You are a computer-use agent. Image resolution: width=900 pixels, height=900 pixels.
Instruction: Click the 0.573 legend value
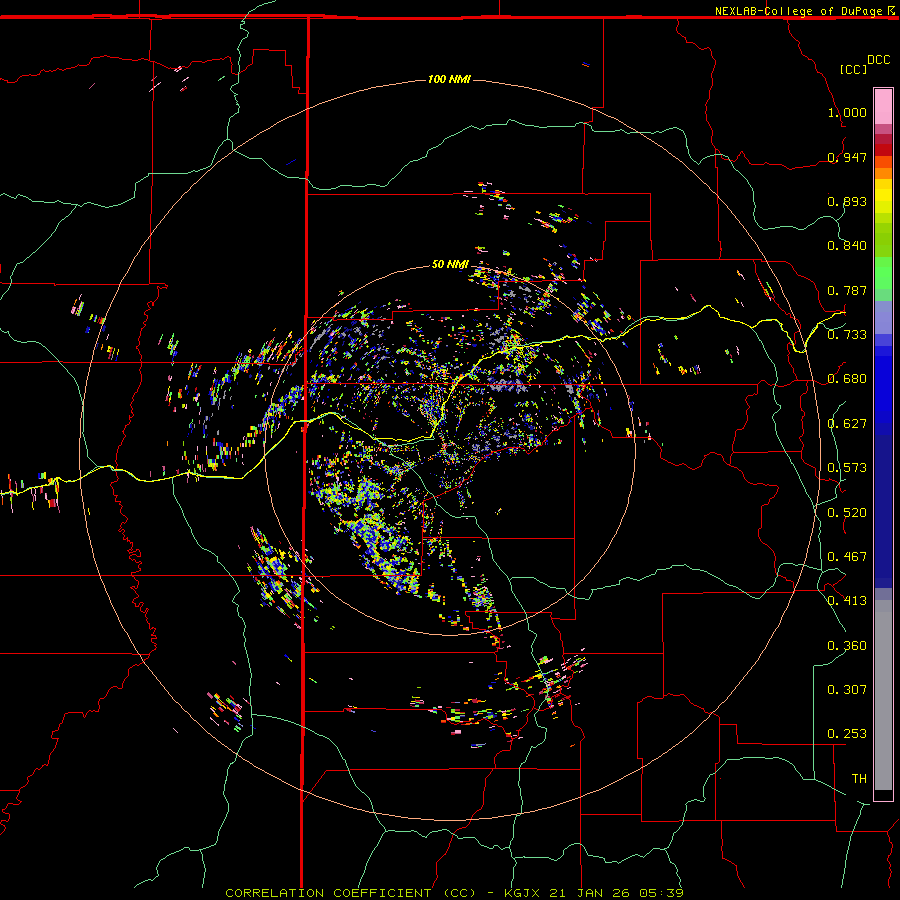click(847, 468)
